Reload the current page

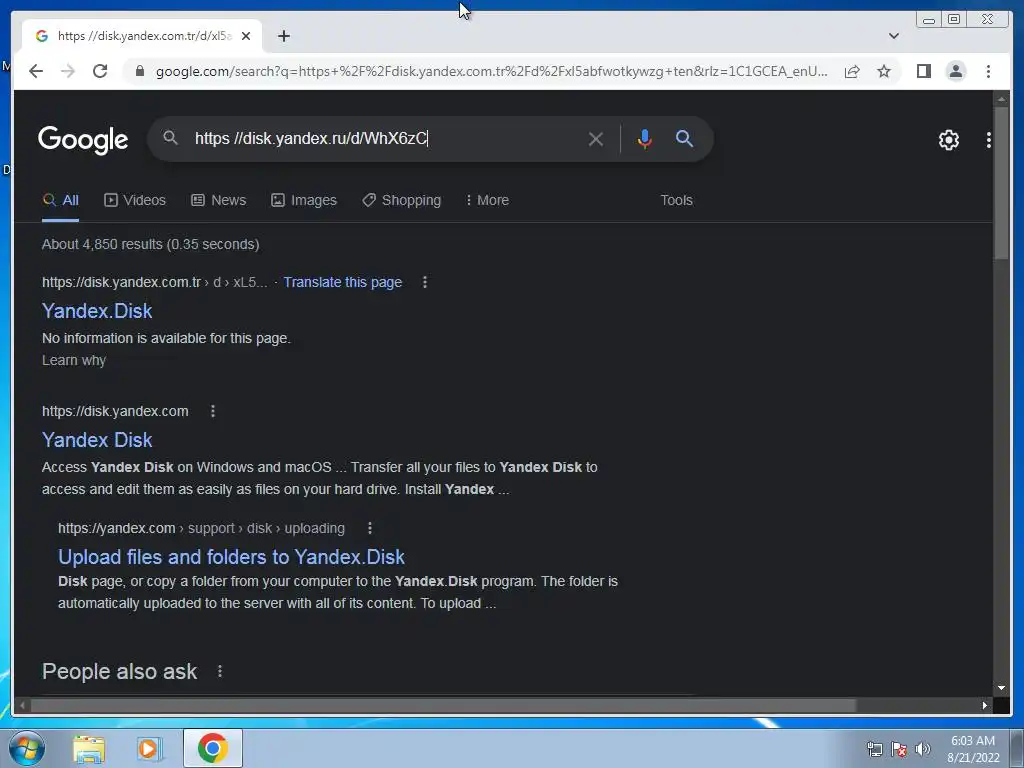coord(100,71)
